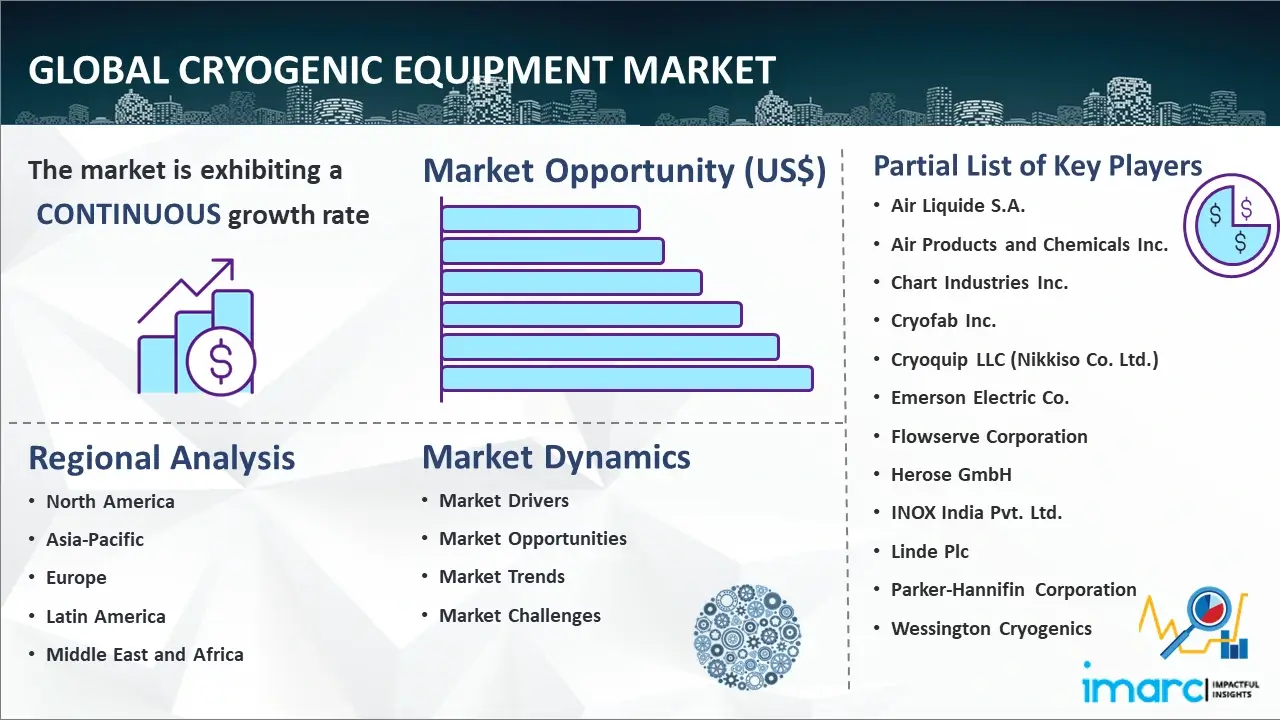The image size is (1280, 720).
Task: Click the growth chart dollar icon
Action: (196, 328)
